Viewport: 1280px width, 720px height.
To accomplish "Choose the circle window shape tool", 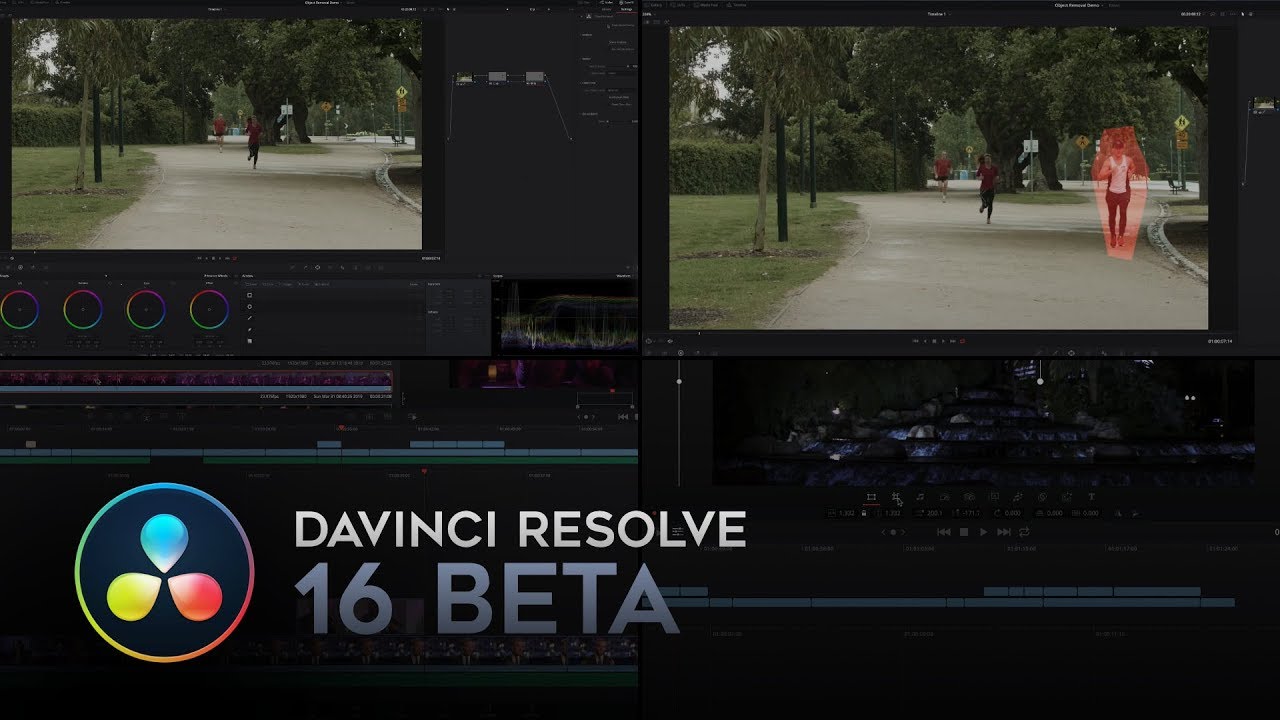I will (250, 307).
